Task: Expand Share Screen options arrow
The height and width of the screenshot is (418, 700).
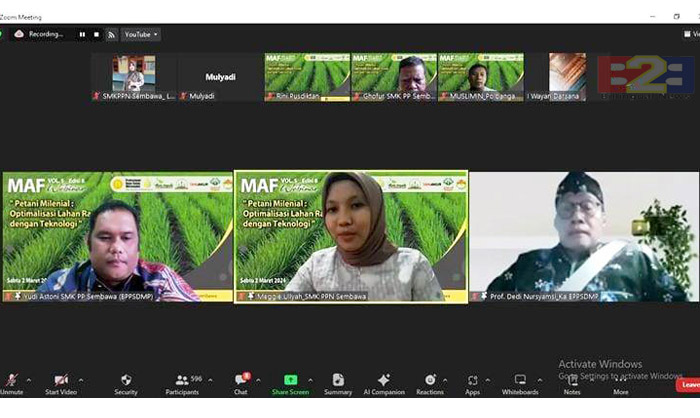Action: point(310,380)
